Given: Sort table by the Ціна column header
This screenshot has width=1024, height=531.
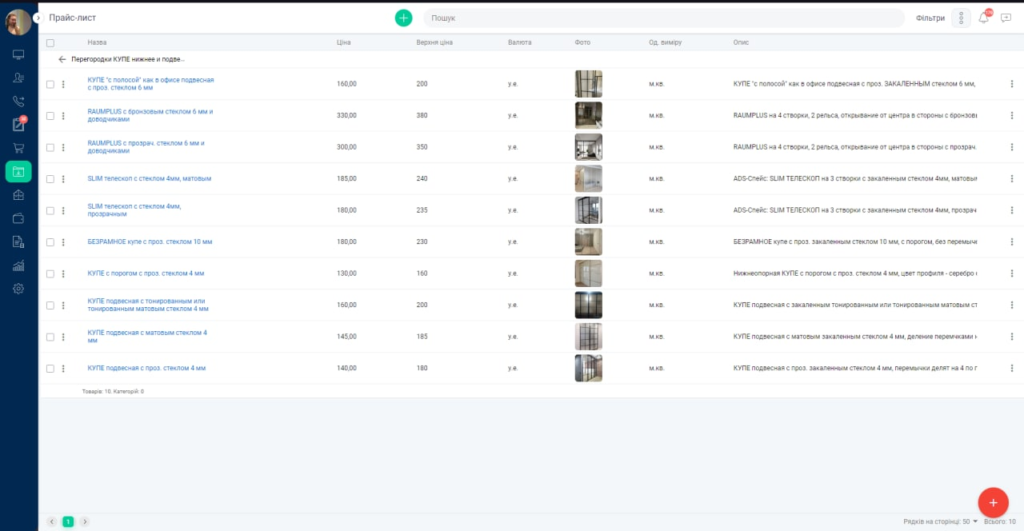Looking at the screenshot, I should click(x=344, y=43).
